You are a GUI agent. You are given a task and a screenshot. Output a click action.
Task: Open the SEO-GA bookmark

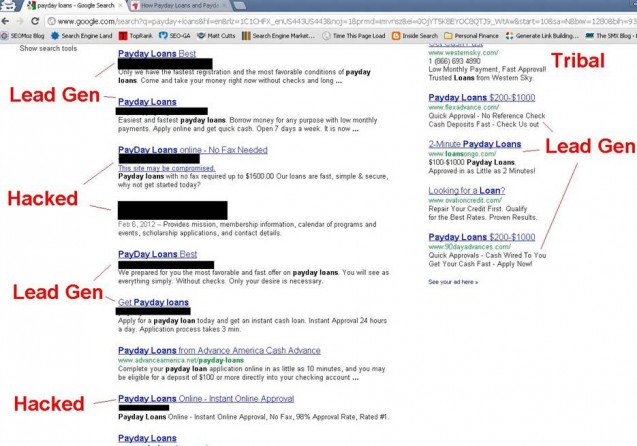coord(175,36)
